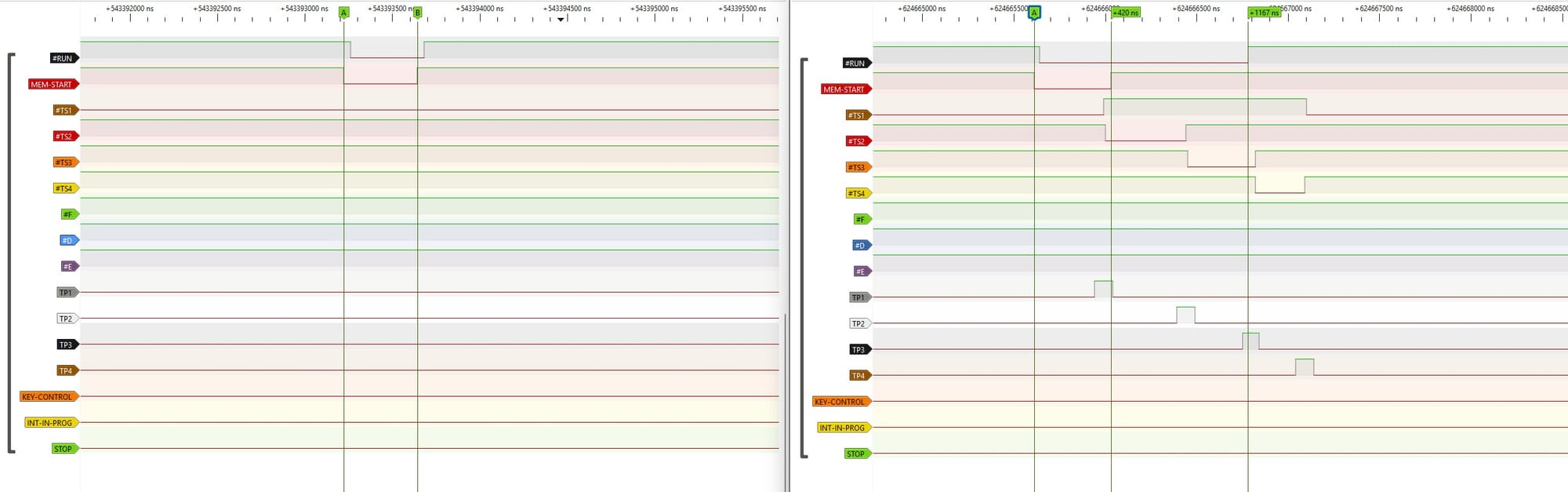Click the +543395000 ns ruler label
Viewport: 1568px width, 492px height.
[x=655, y=9]
